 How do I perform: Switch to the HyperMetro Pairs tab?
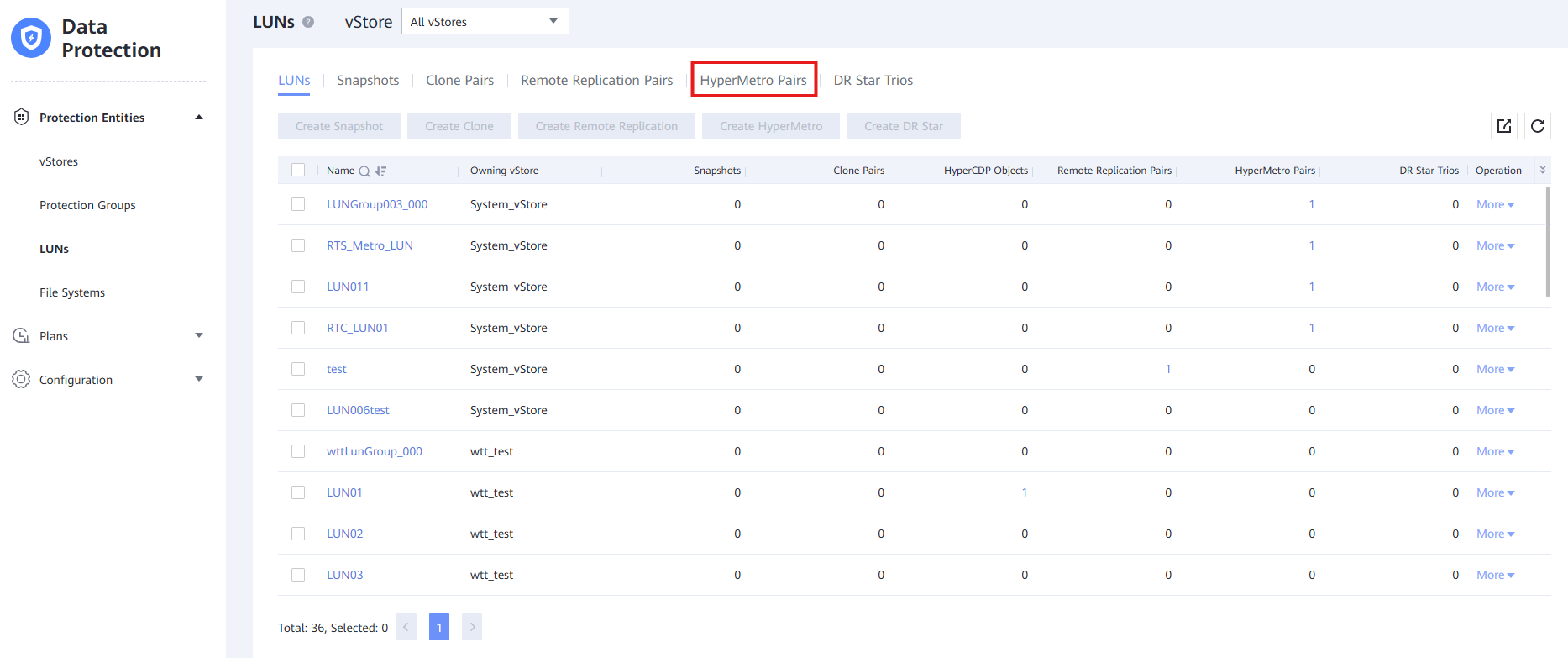tap(753, 80)
